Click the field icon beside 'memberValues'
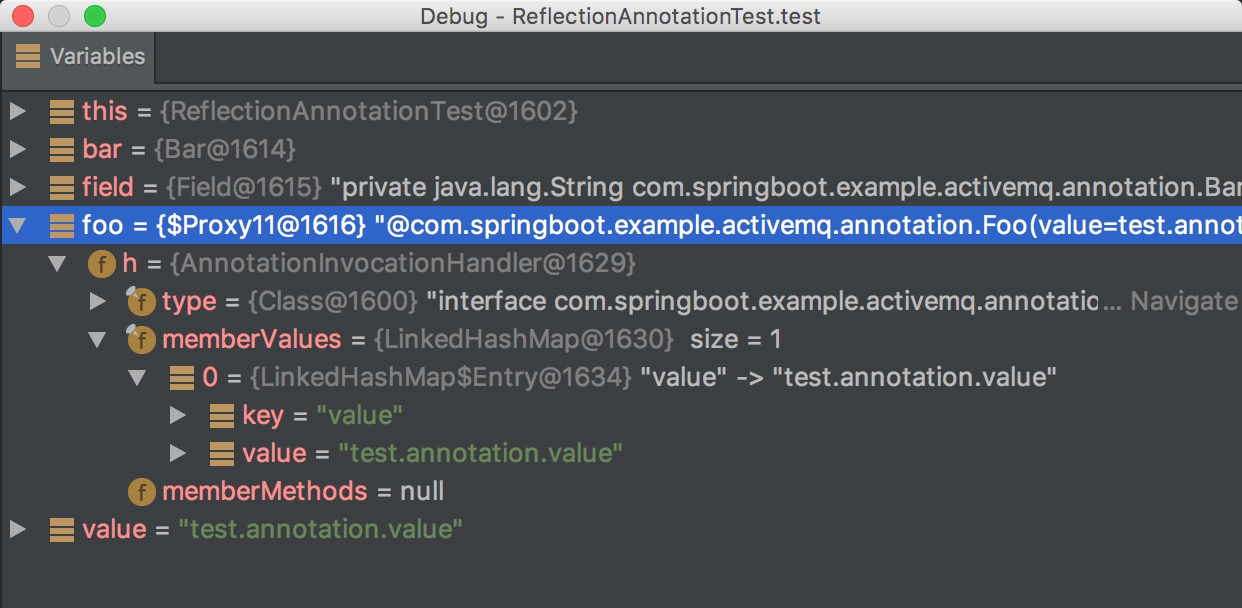 point(140,339)
